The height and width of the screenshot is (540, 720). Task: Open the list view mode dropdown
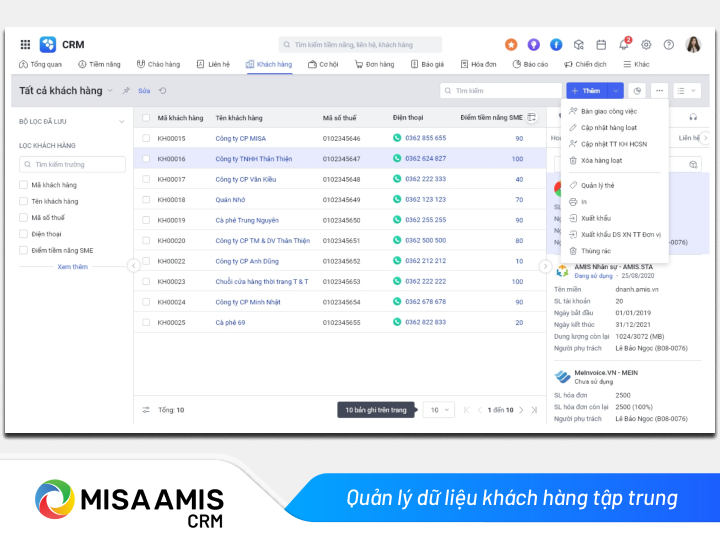click(x=687, y=91)
